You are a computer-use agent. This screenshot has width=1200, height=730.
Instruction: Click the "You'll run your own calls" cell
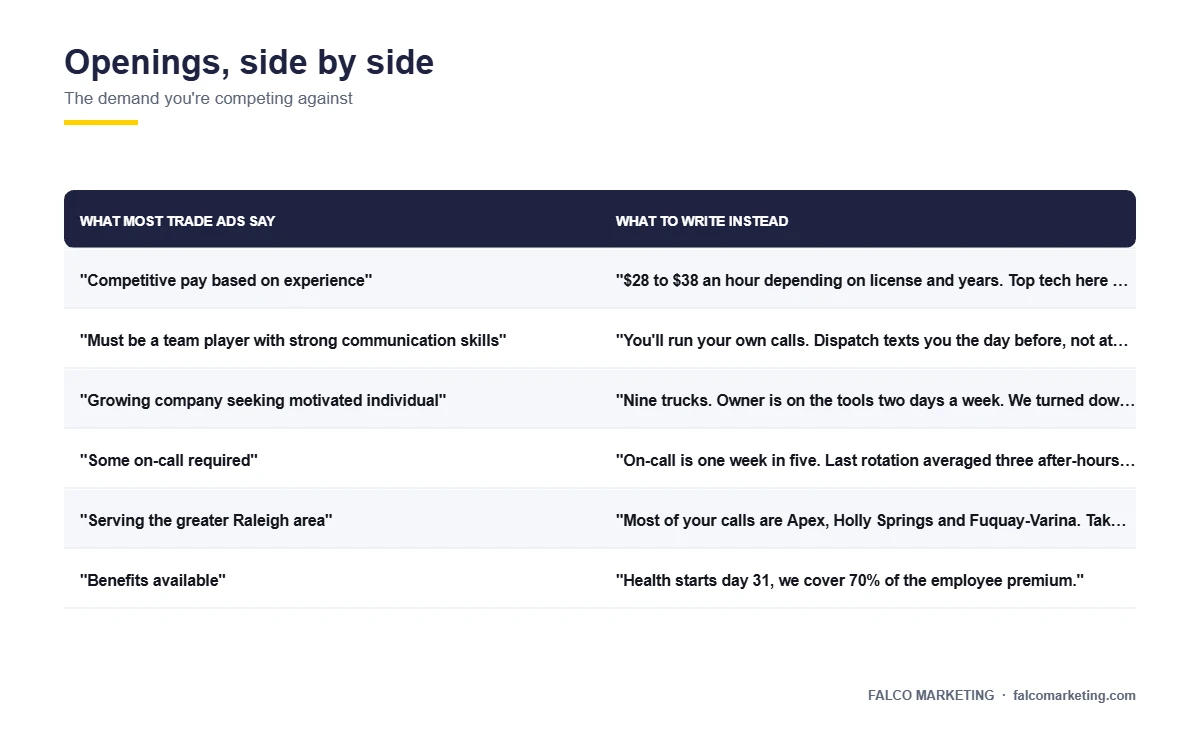(868, 338)
